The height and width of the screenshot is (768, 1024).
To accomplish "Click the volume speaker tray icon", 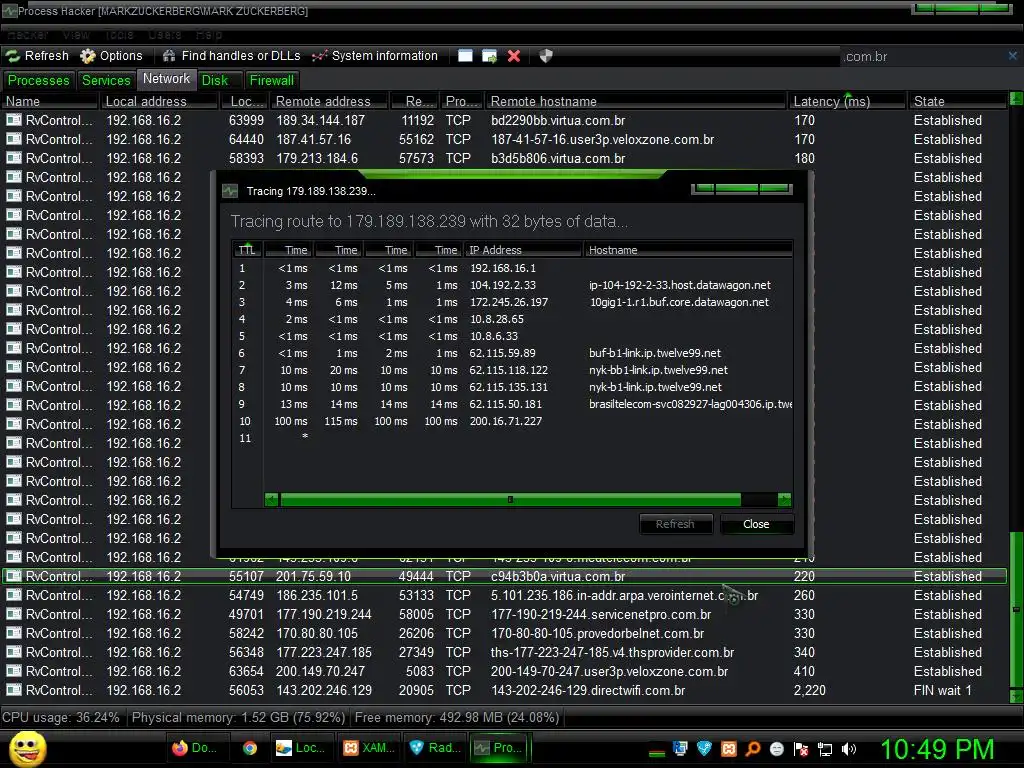I will click(849, 748).
